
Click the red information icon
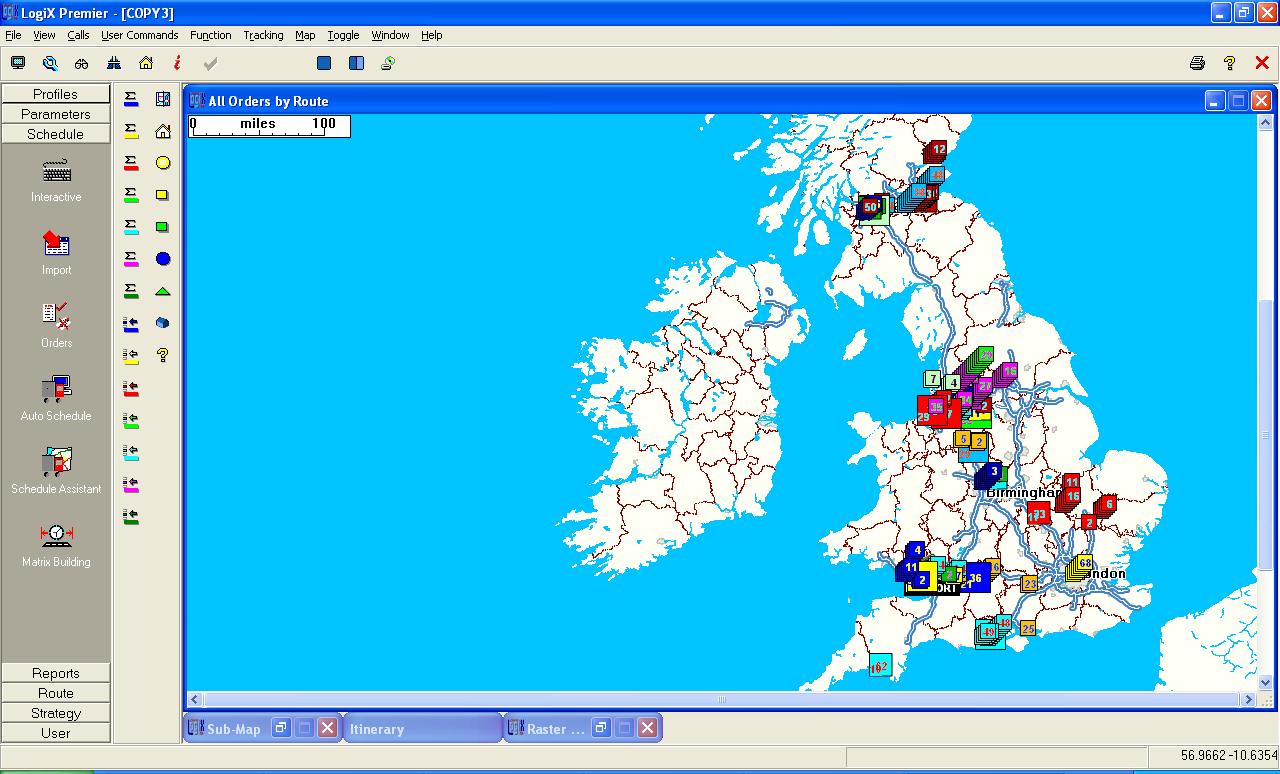coord(177,63)
